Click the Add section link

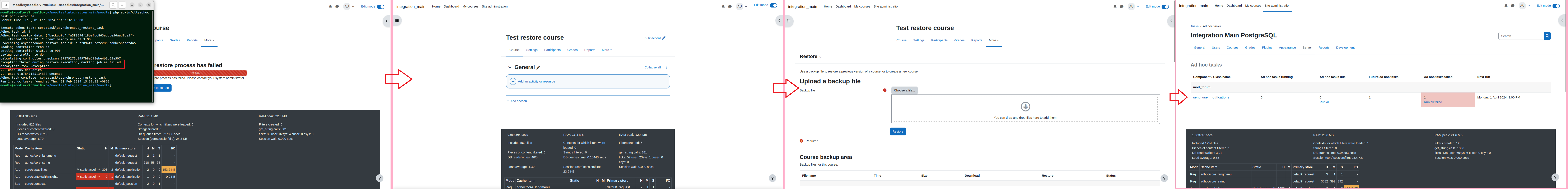(517, 101)
